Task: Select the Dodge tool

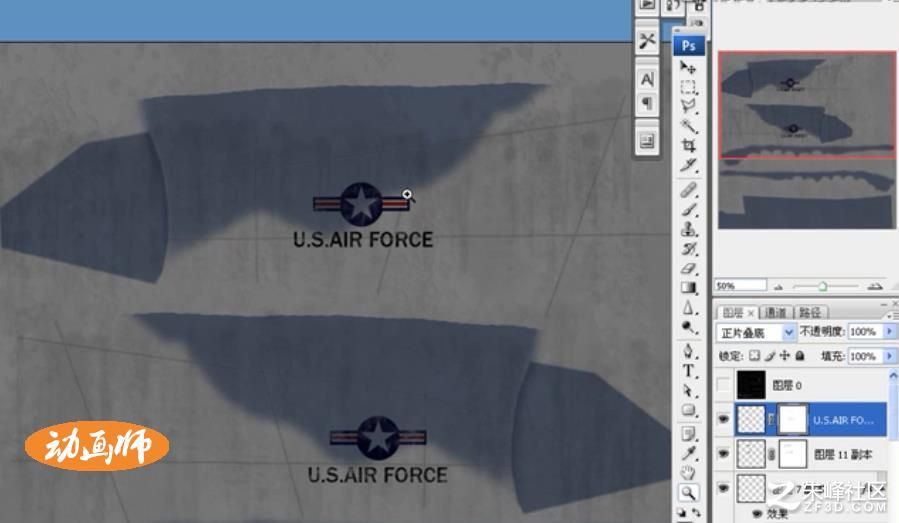Action: pyautogui.click(x=688, y=327)
